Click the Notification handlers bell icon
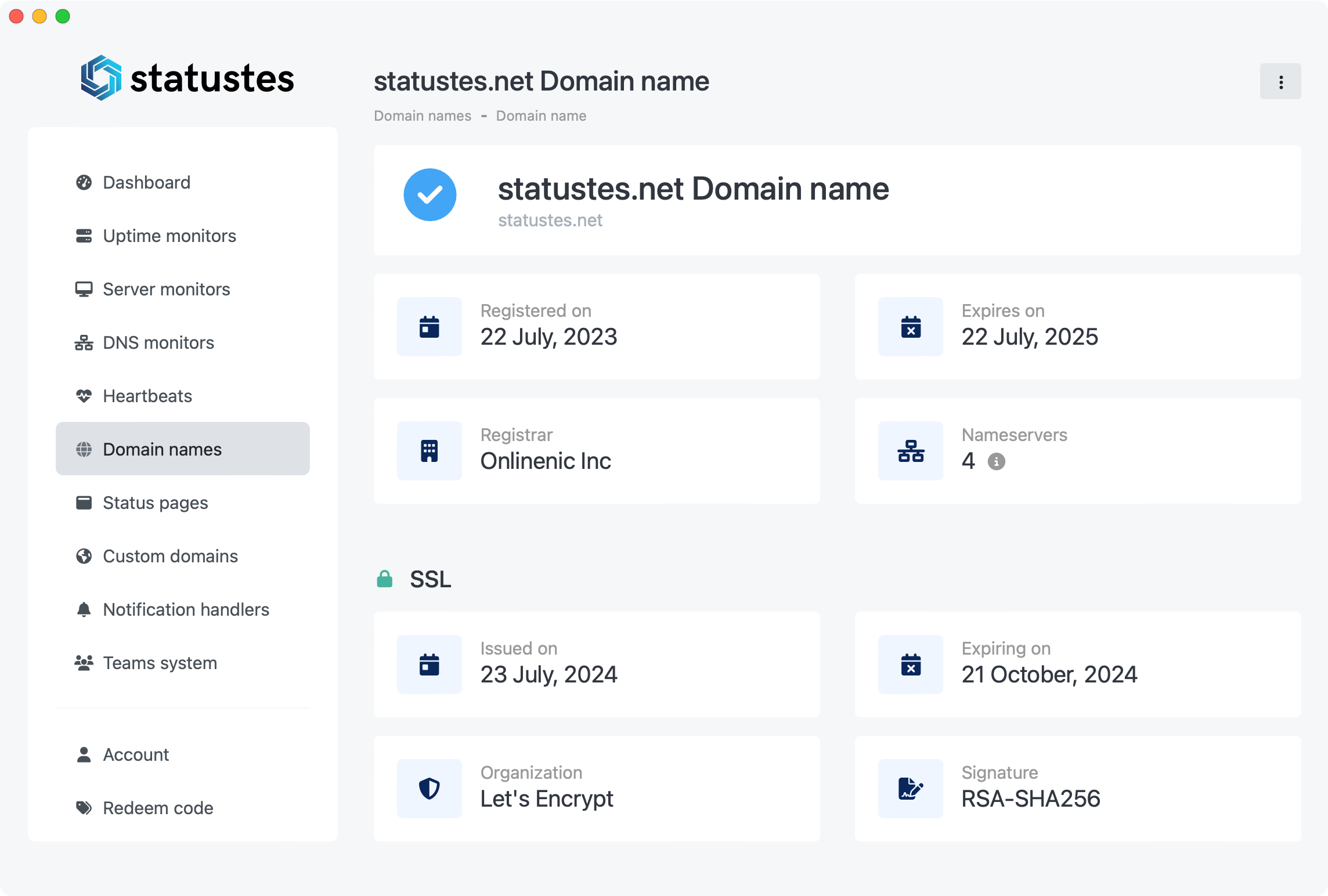Screen dimensions: 1328x896 (x=83, y=609)
